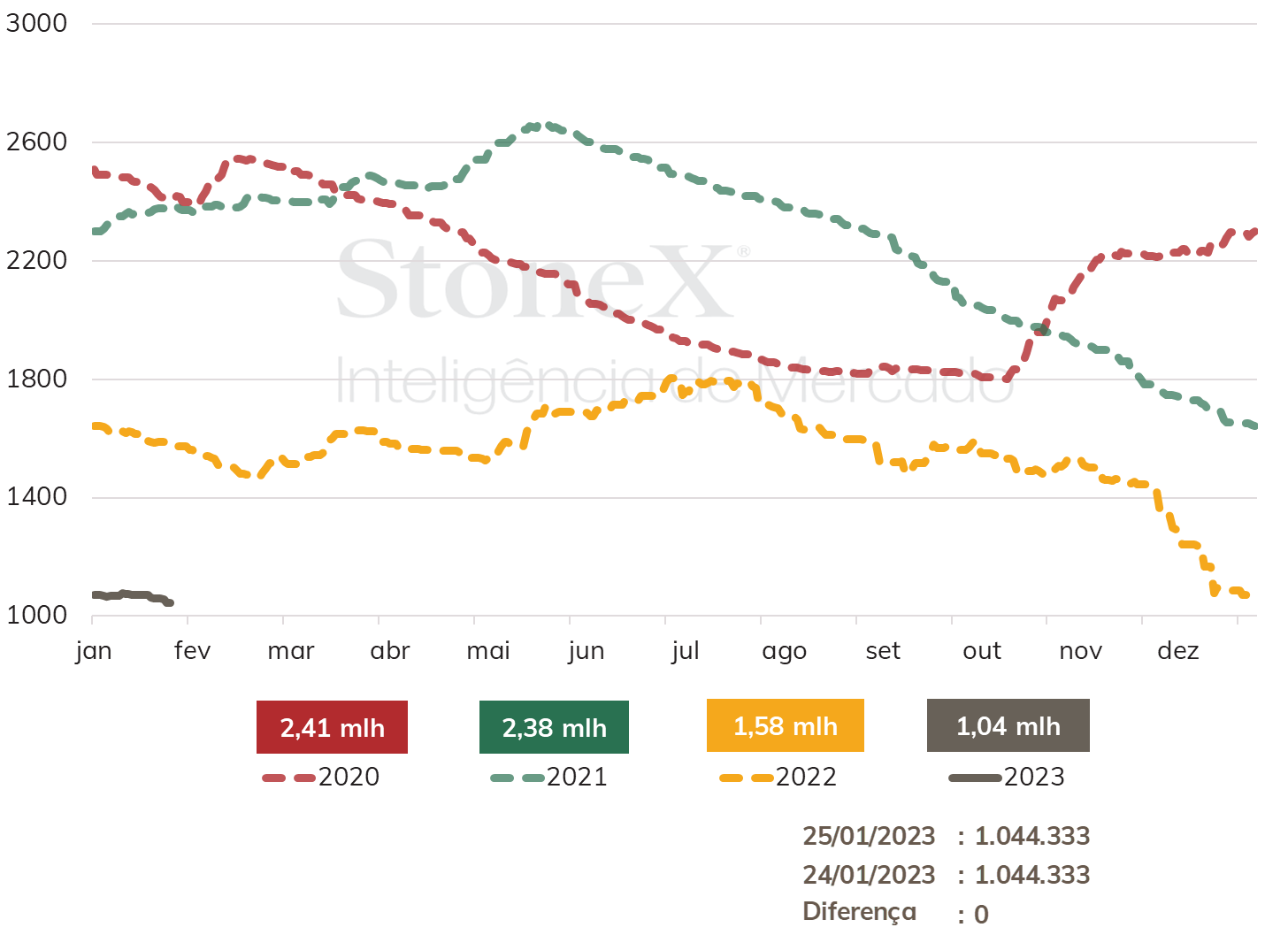Click the 1800 y-axis label
Screen dimensions: 1288x935
tap(36, 379)
